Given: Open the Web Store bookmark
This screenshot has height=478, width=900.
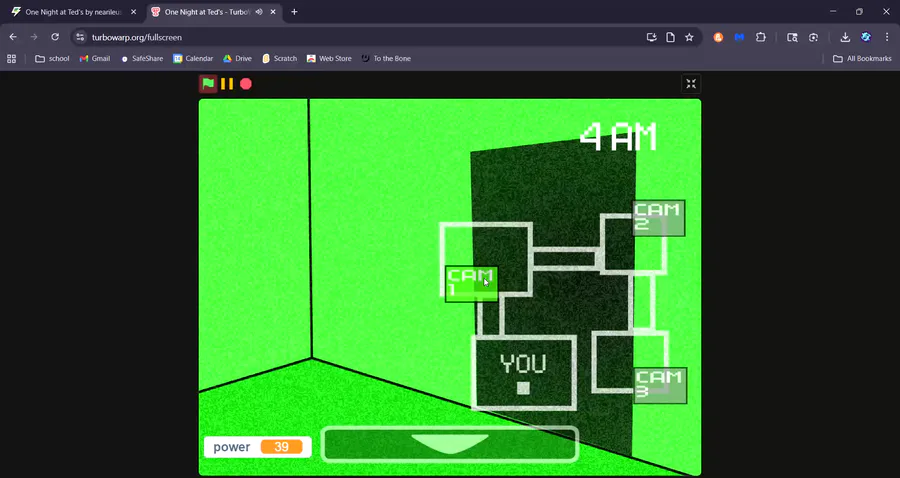Looking at the screenshot, I should click(x=329, y=59).
